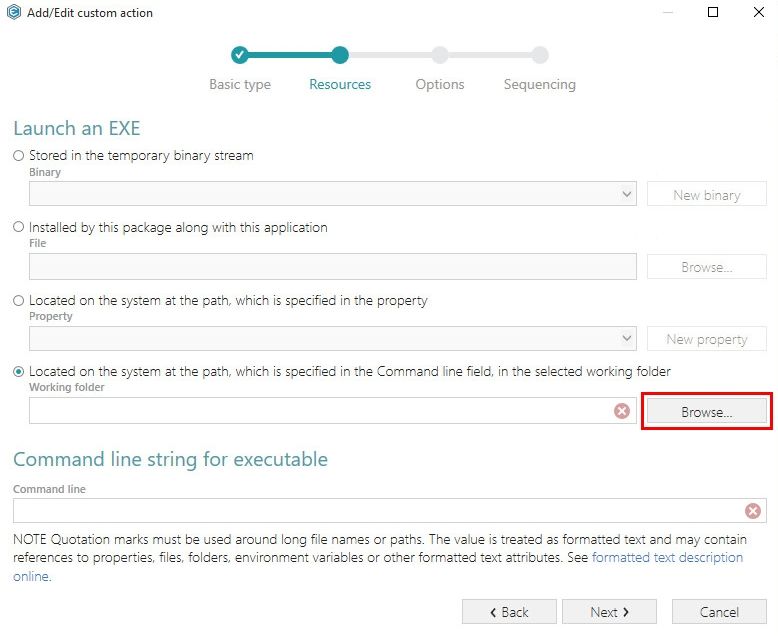Proceed with the Next button
The width and height of the screenshot is (778, 636).
[609, 612]
